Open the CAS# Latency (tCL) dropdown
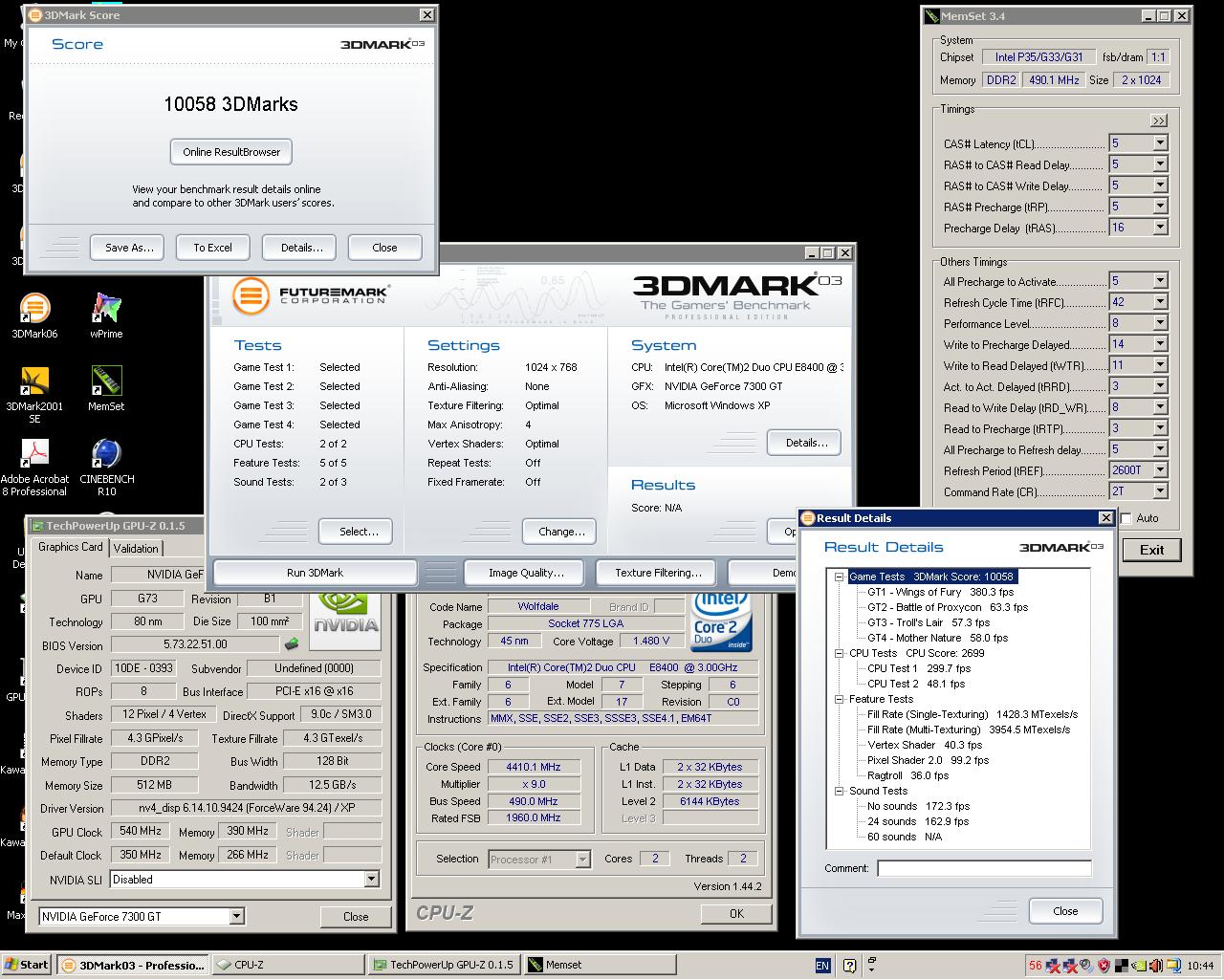The width and height of the screenshot is (1224, 980). click(x=1160, y=143)
